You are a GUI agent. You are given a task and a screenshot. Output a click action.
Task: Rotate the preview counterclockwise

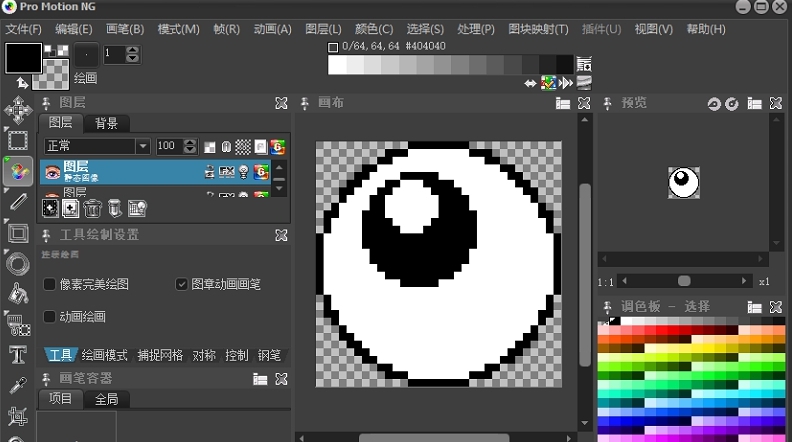(714, 104)
